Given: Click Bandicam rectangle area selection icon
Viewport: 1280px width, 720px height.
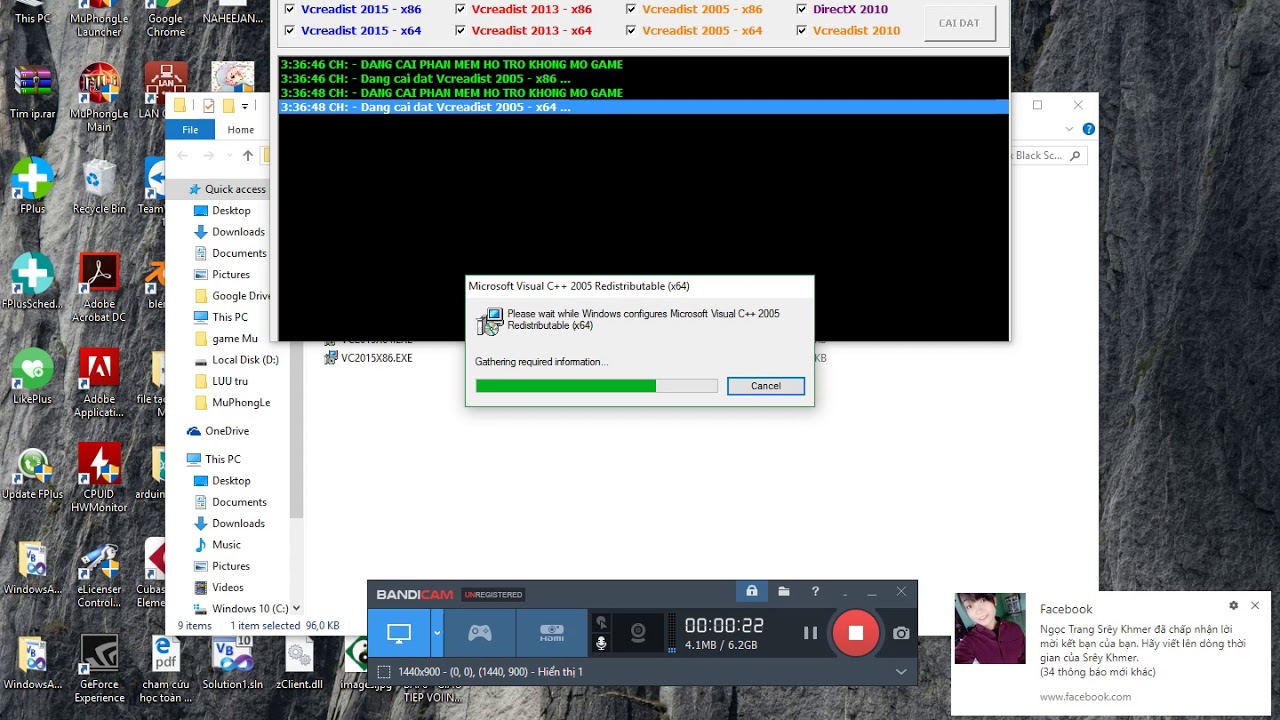Looking at the screenshot, I should coord(384,672).
